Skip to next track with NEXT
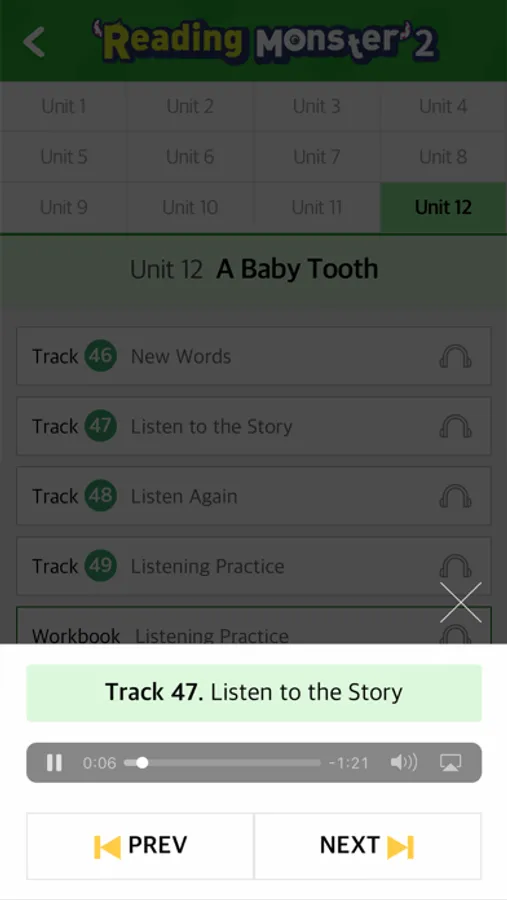 367,845
